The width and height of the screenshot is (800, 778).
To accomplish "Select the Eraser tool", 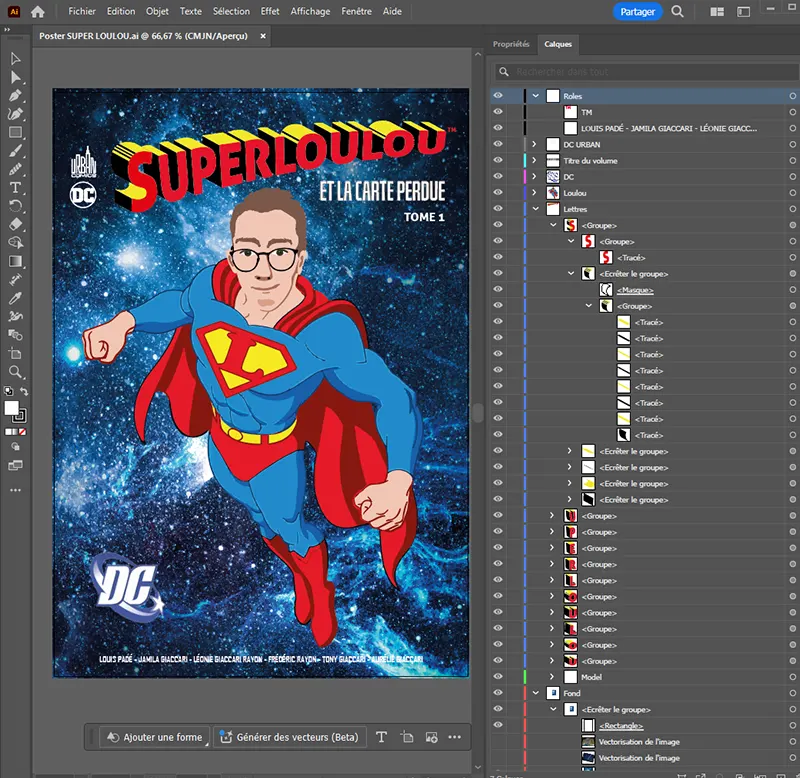I will 15,224.
